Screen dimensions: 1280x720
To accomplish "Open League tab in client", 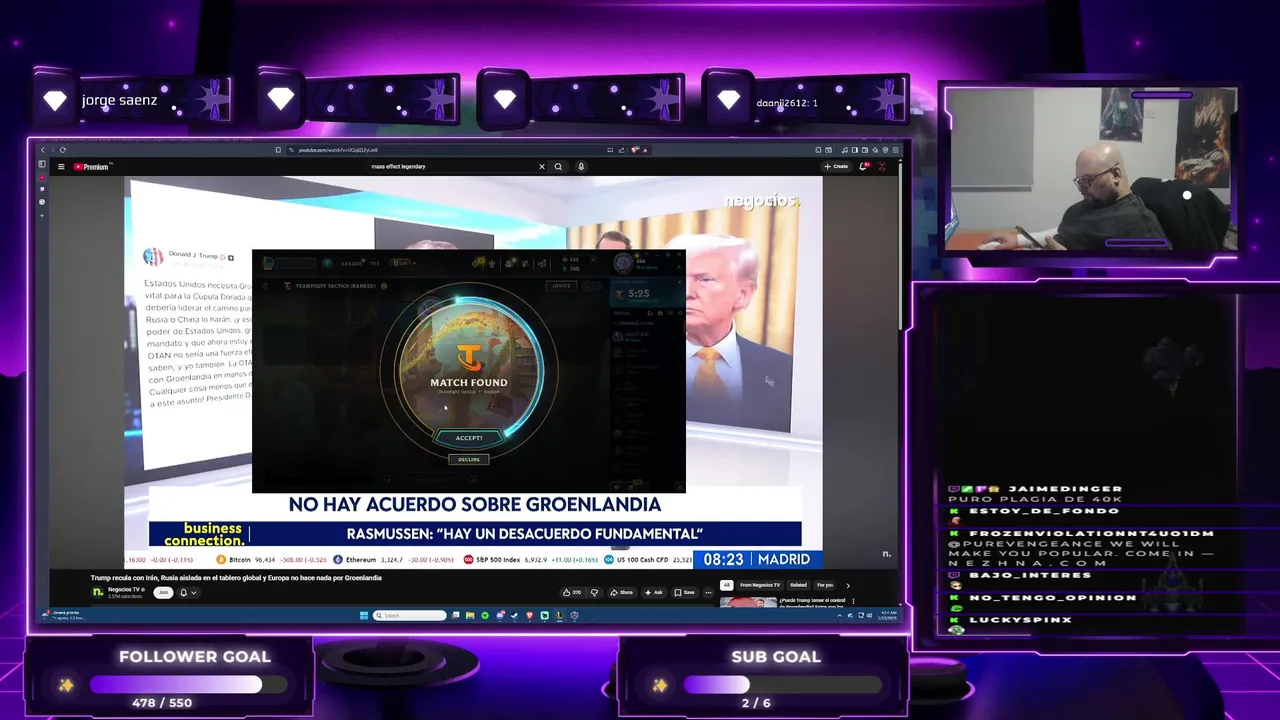I will pos(351,263).
